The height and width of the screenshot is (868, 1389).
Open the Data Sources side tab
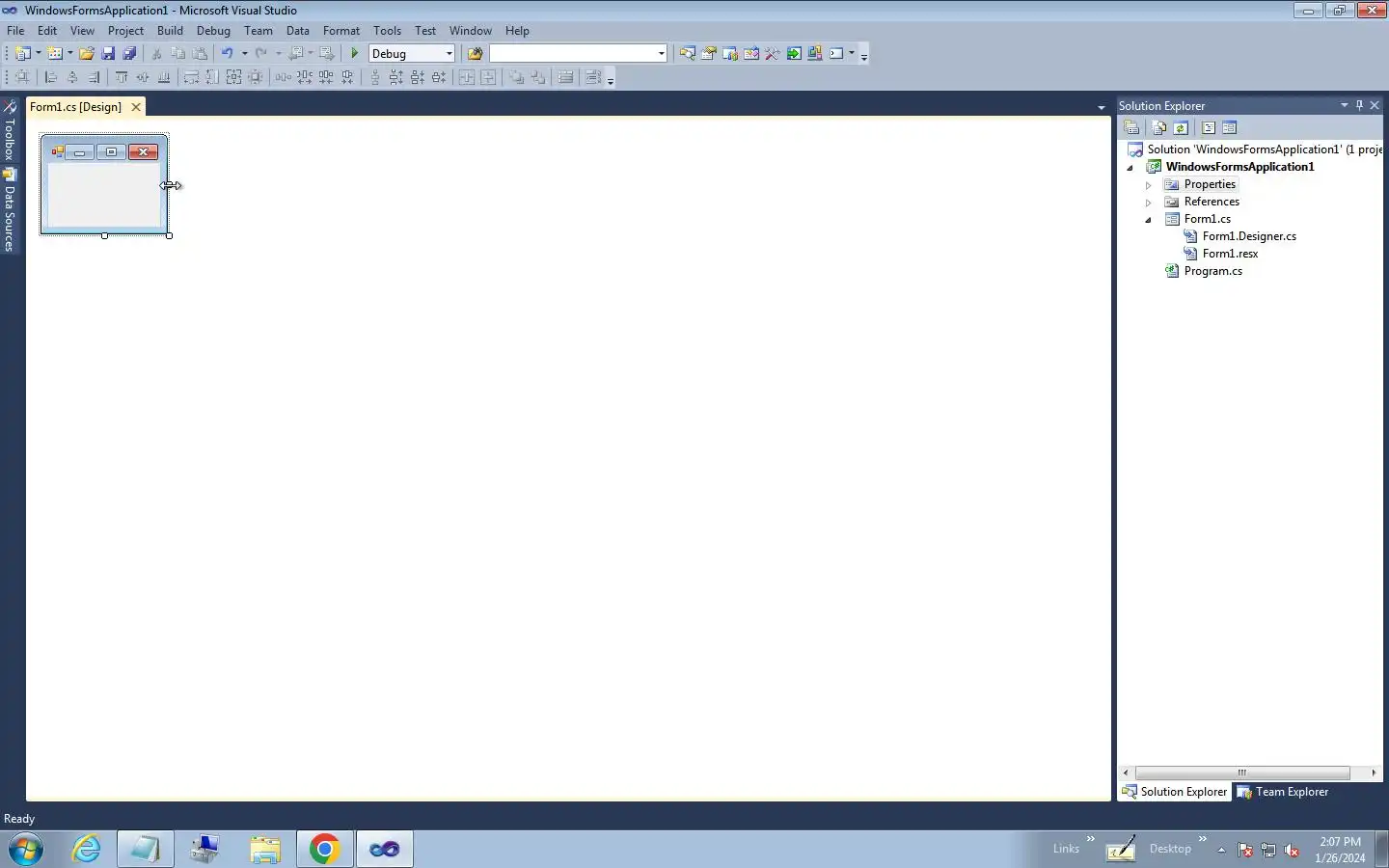point(10,210)
